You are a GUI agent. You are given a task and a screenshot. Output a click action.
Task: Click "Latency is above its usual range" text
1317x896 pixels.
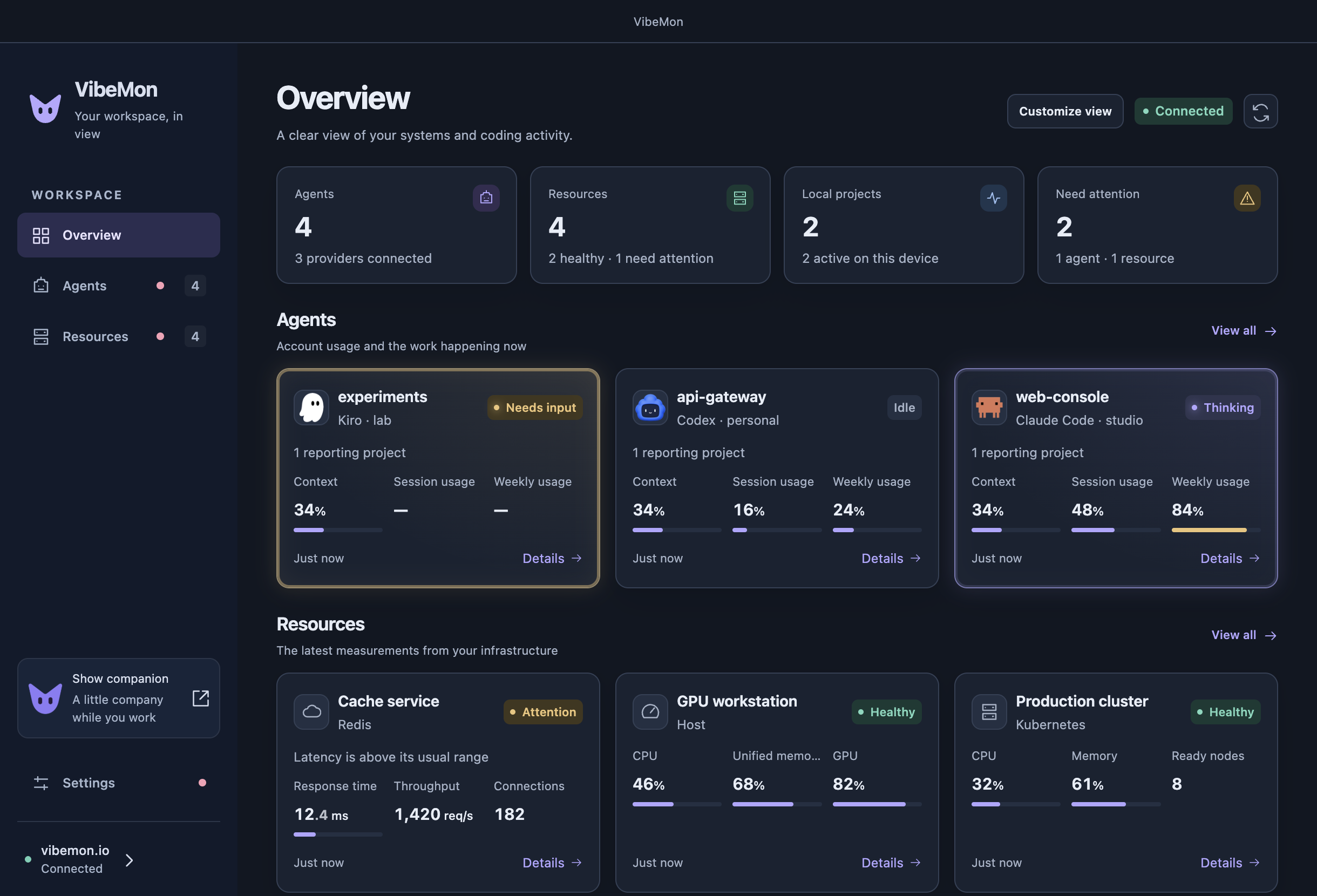tap(390, 757)
